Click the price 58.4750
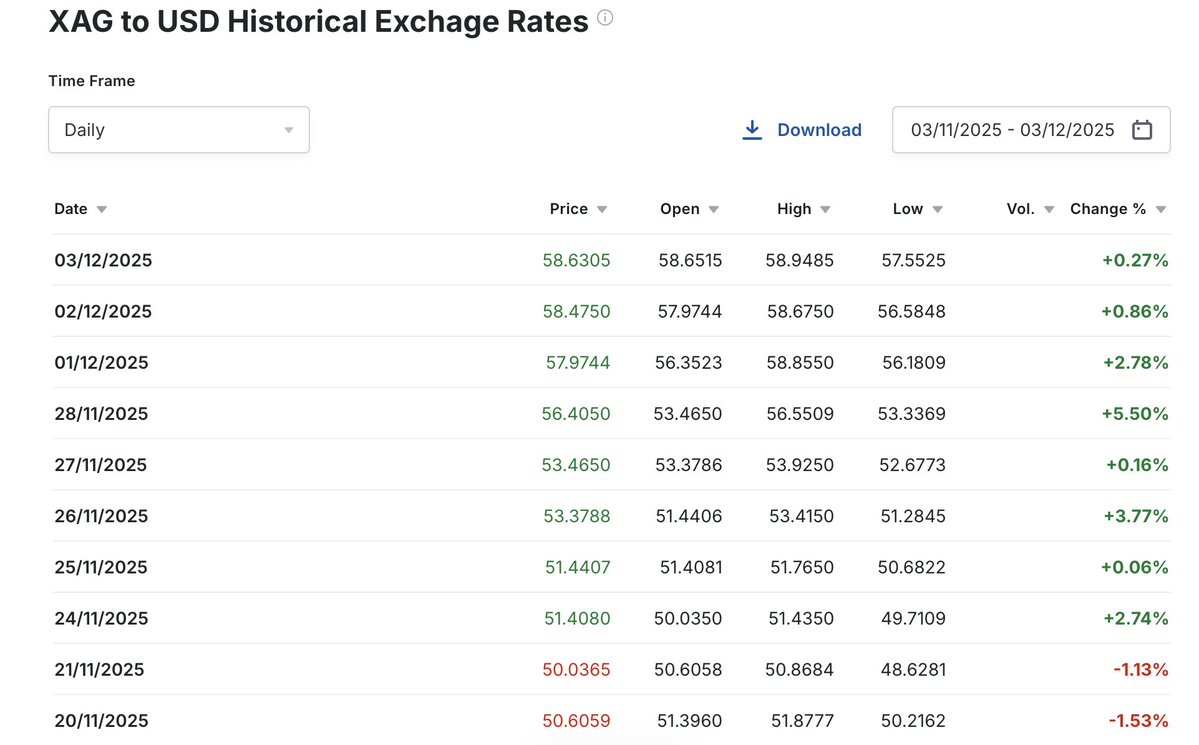 577,311
